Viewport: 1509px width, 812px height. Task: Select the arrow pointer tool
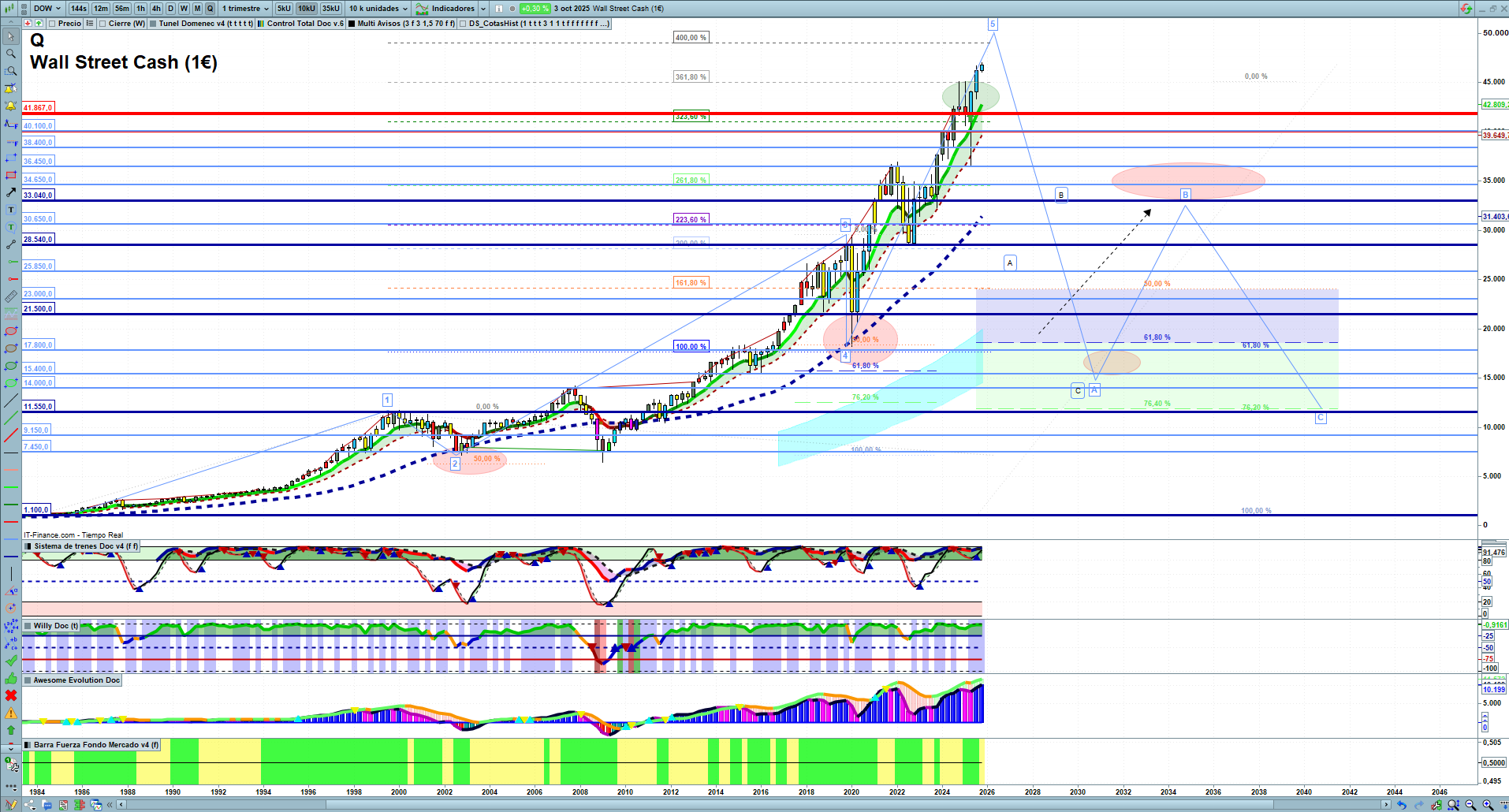tap(11, 36)
